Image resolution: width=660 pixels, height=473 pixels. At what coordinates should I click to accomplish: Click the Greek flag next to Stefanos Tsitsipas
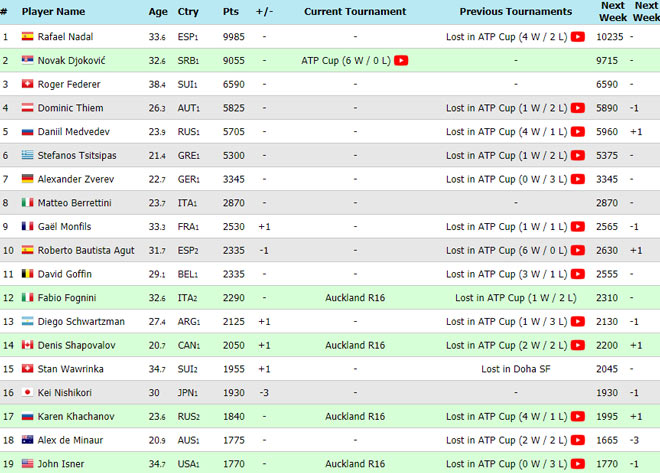click(27, 155)
